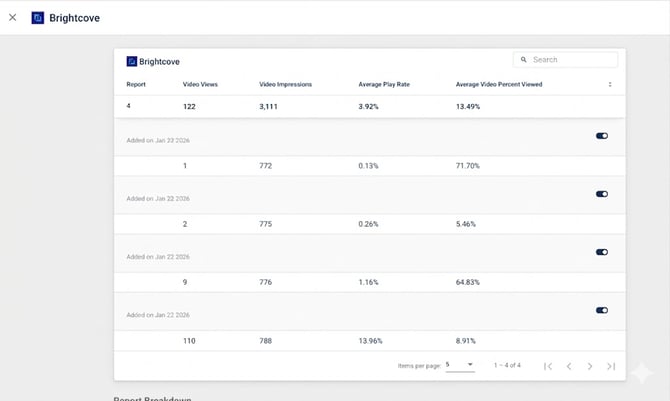Close the Brightcove panel with the X

point(12,18)
